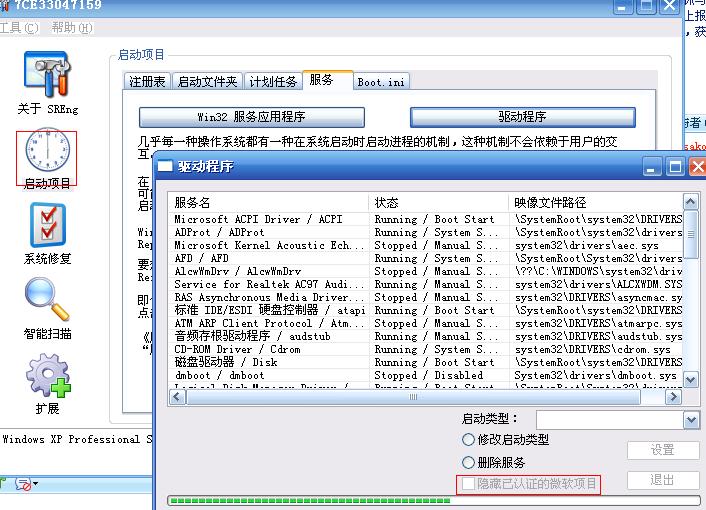This screenshot has width=706, height=510.
Task: Select the 删除服务 radio button
Action: click(x=468, y=462)
